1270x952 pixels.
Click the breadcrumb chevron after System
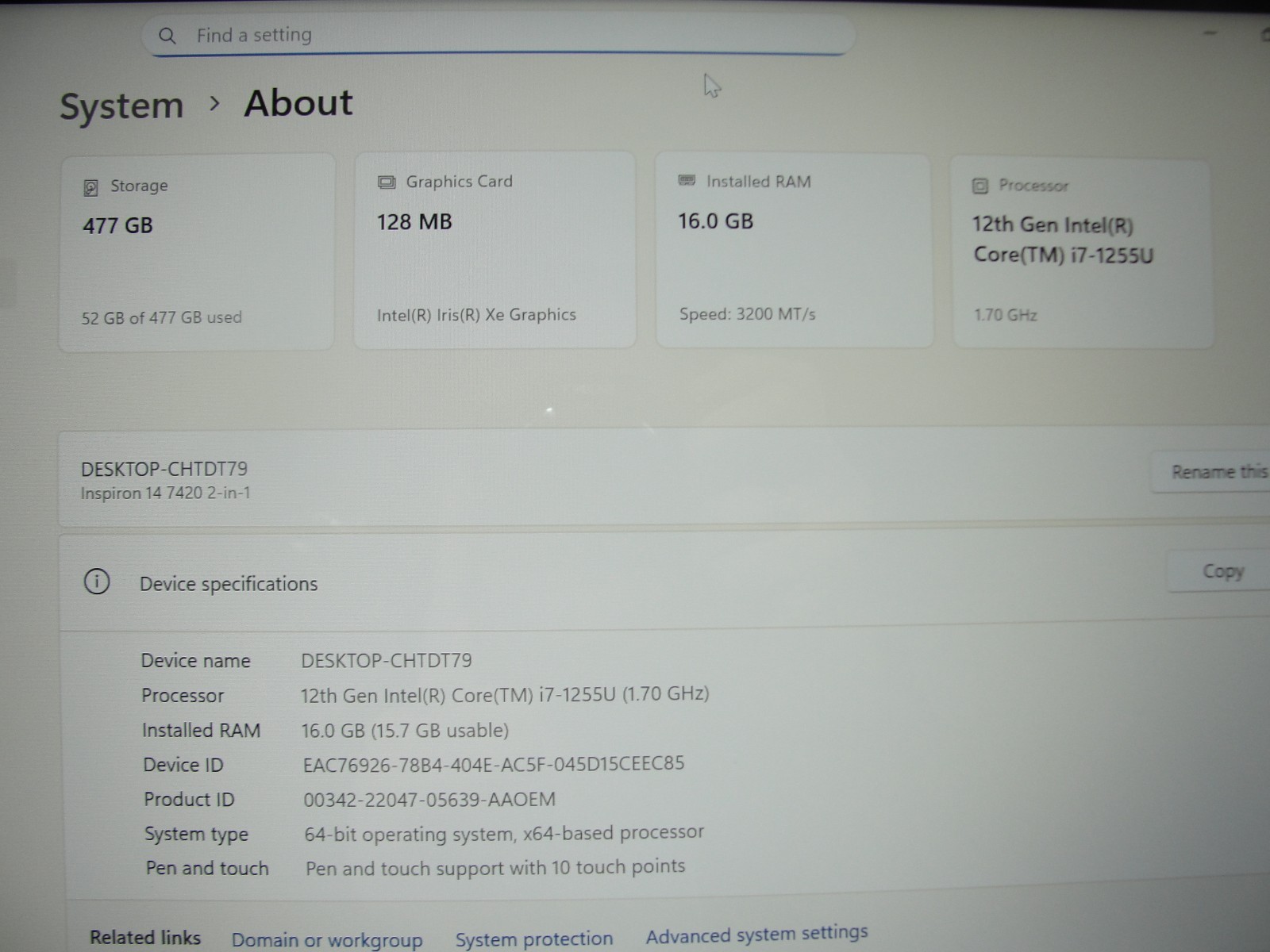pyautogui.click(x=214, y=104)
